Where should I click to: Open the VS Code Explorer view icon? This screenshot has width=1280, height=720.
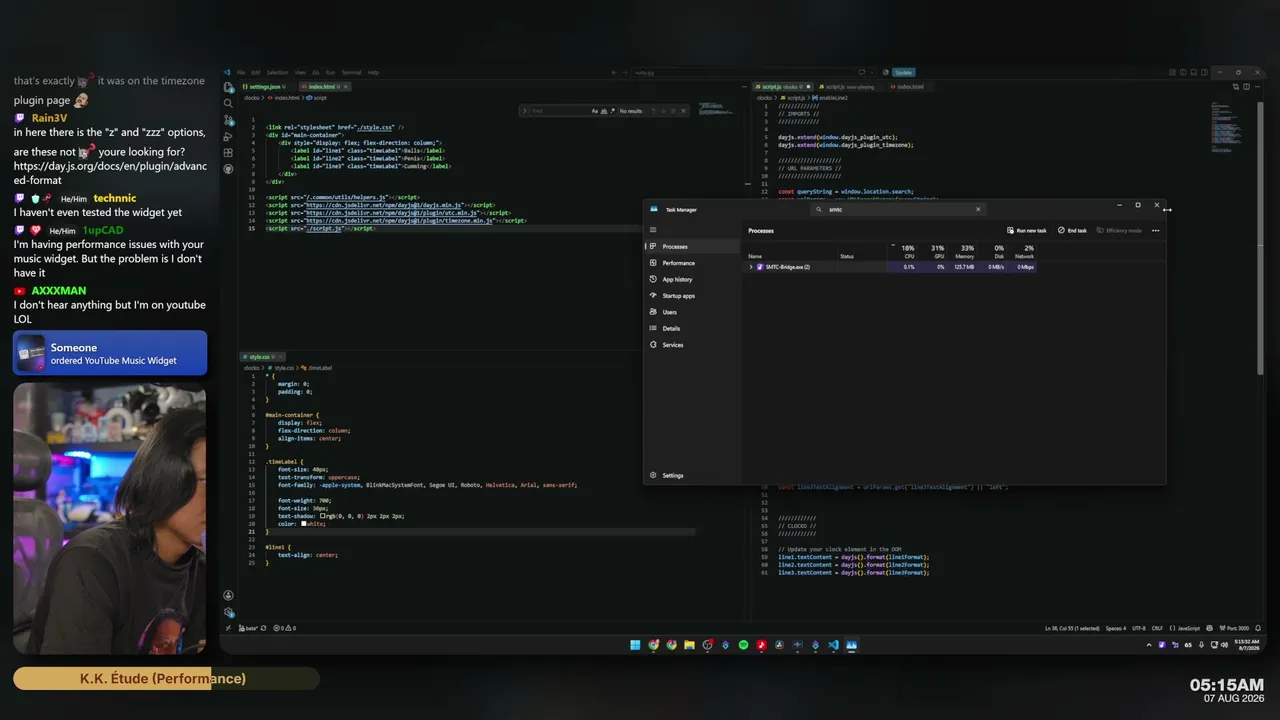[x=228, y=87]
